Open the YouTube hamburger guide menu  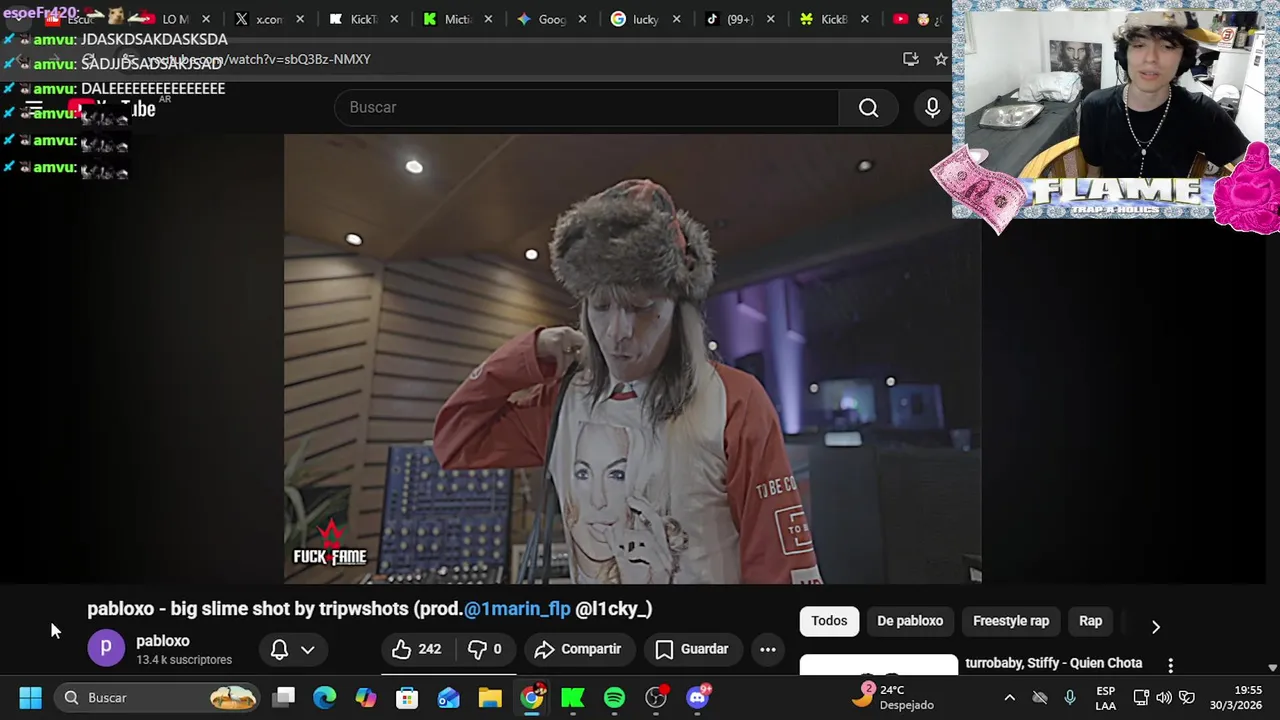coord(34,108)
